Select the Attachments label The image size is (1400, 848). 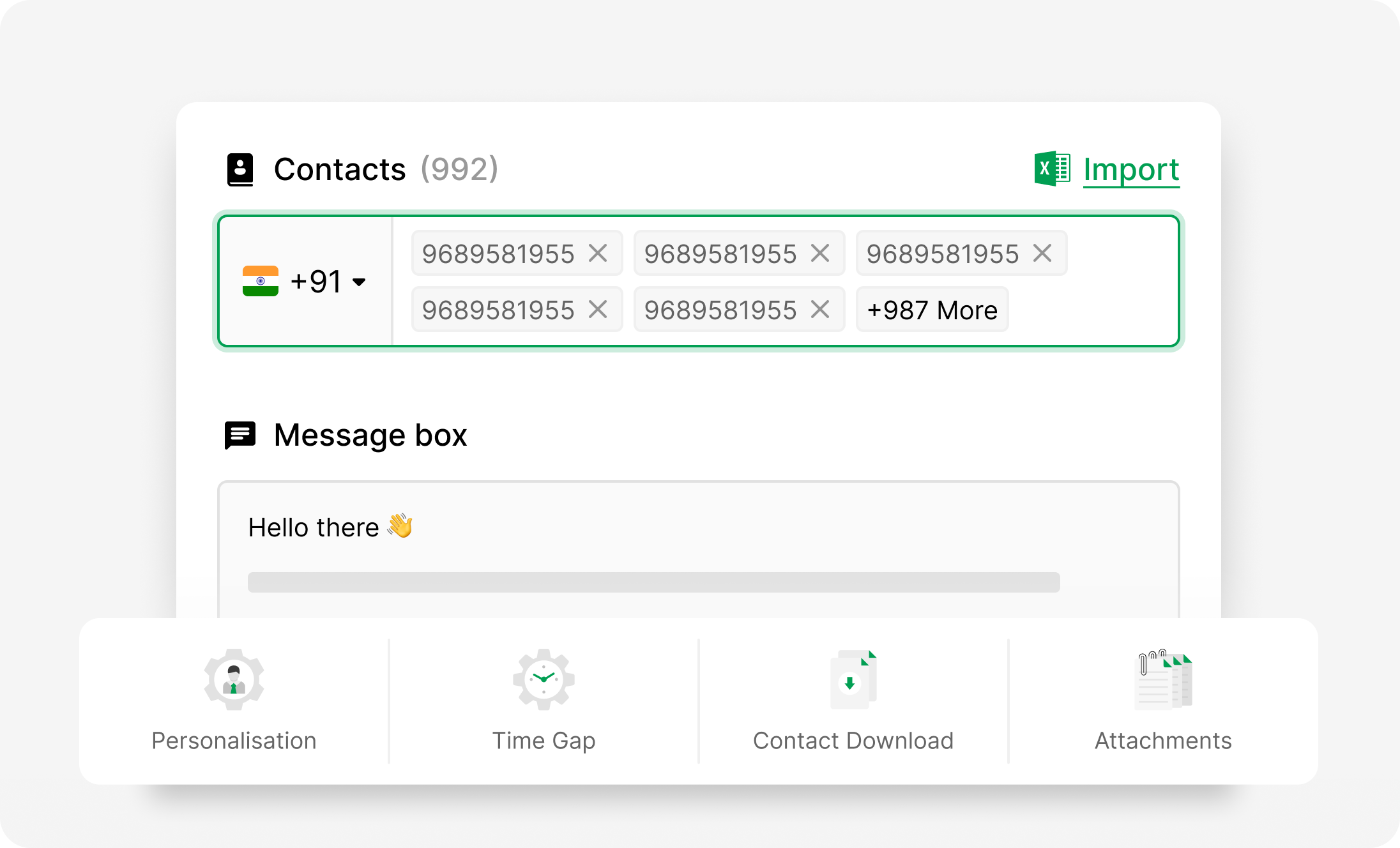click(1163, 740)
